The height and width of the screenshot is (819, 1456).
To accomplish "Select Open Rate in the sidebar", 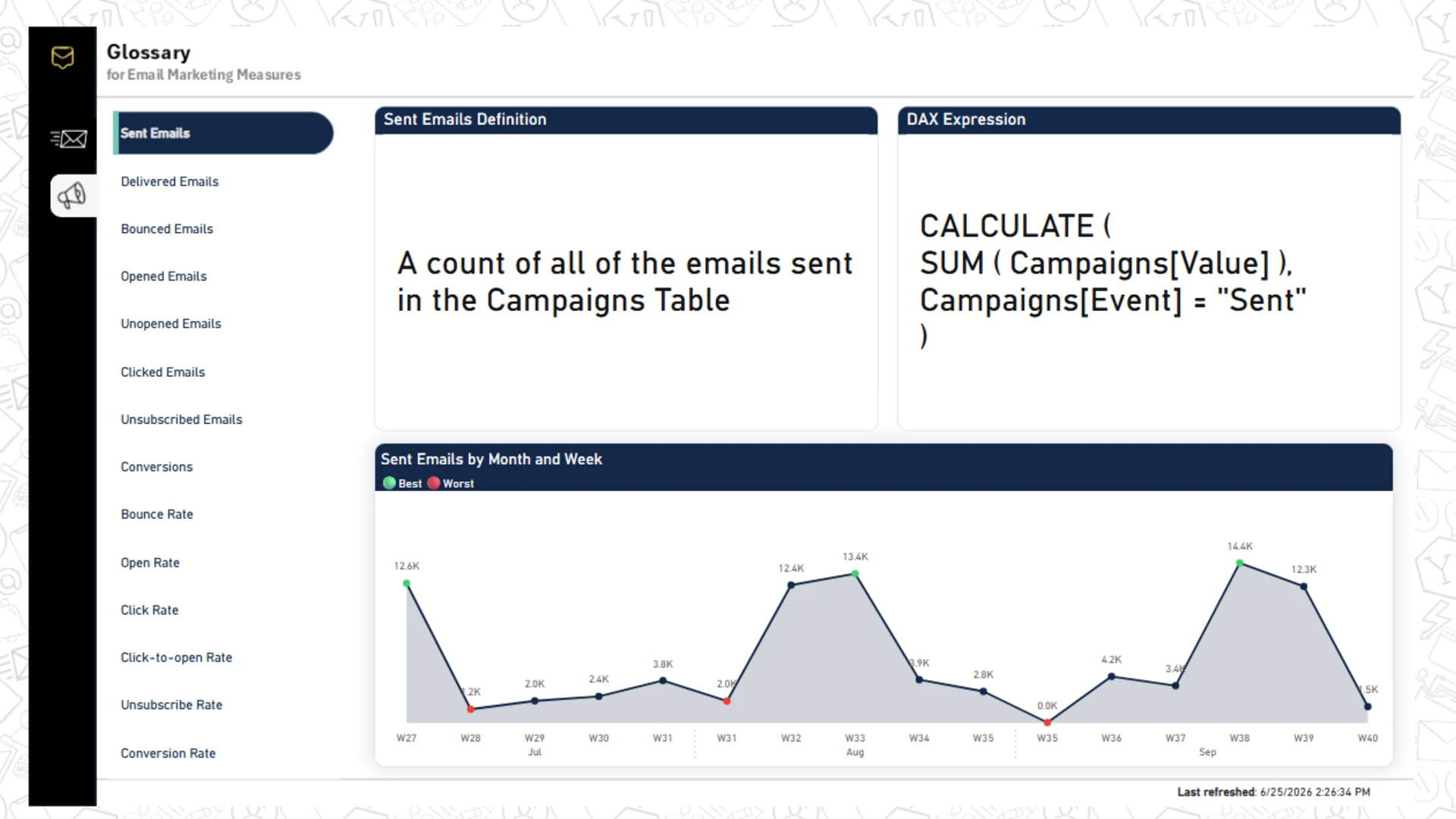I will (x=150, y=563).
